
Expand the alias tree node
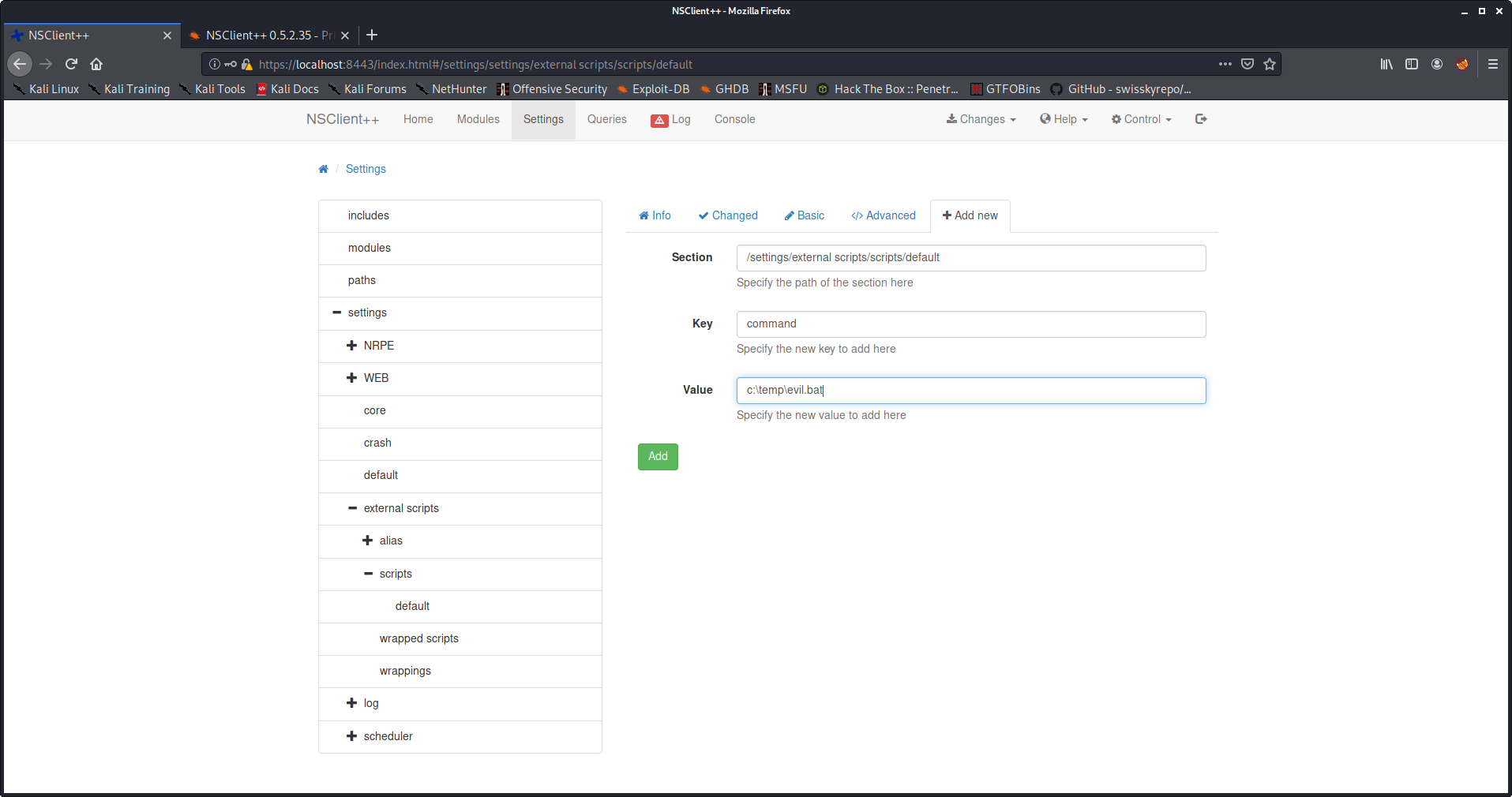pyautogui.click(x=368, y=541)
